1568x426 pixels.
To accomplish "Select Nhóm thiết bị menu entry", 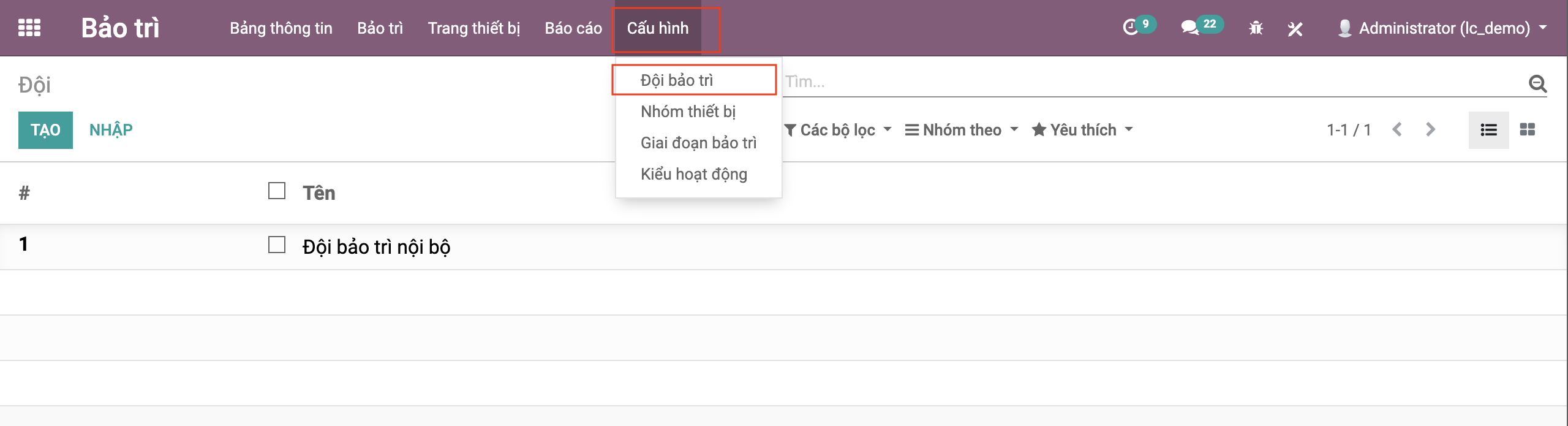I will point(688,112).
